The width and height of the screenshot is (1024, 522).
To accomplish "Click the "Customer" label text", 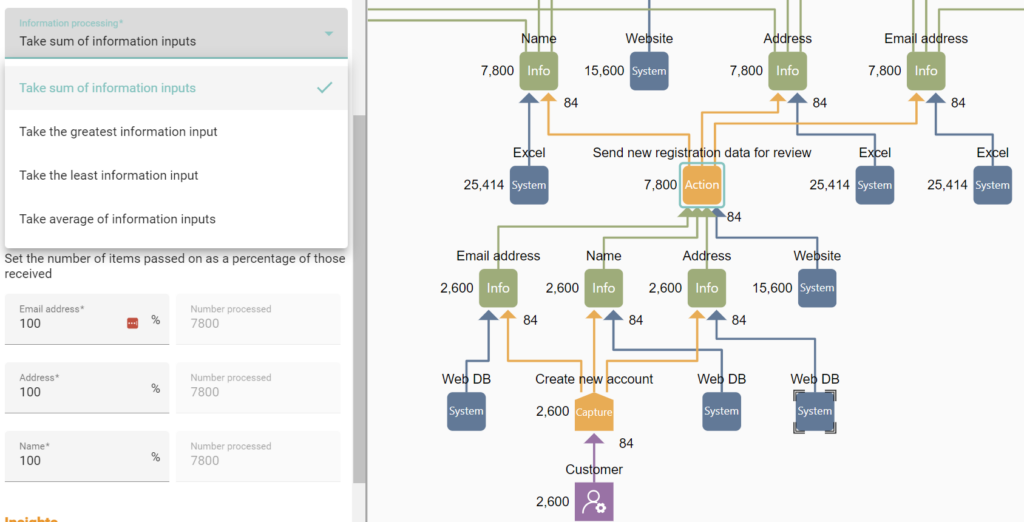I will (x=594, y=469).
